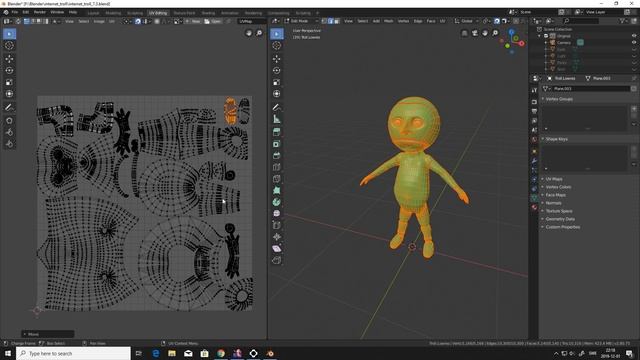This screenshot has width=640, height=360.
Task: Open the Face menu in 3D viewport
Action: tap(431, 21)
